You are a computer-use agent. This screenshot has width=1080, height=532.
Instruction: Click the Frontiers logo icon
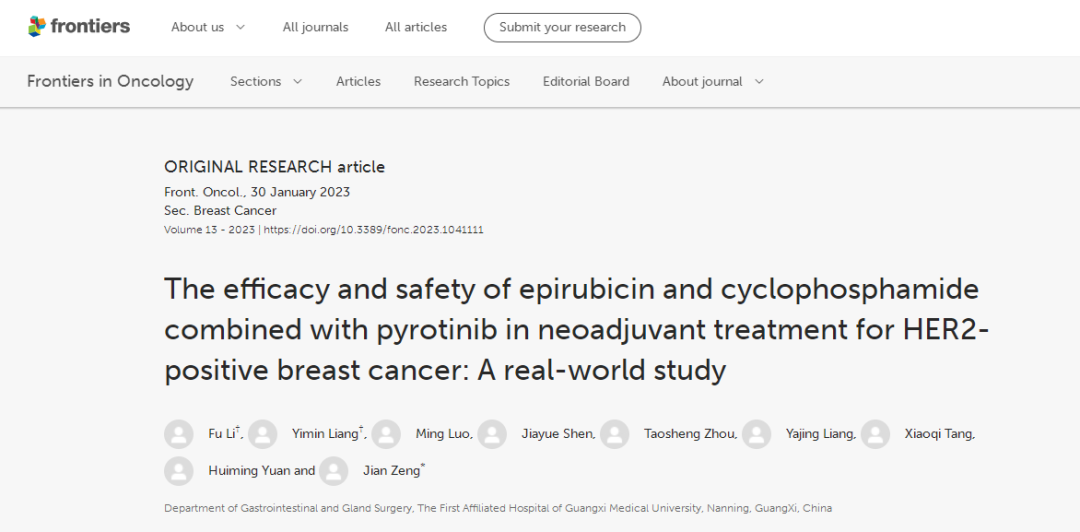[x=36, y=27]
